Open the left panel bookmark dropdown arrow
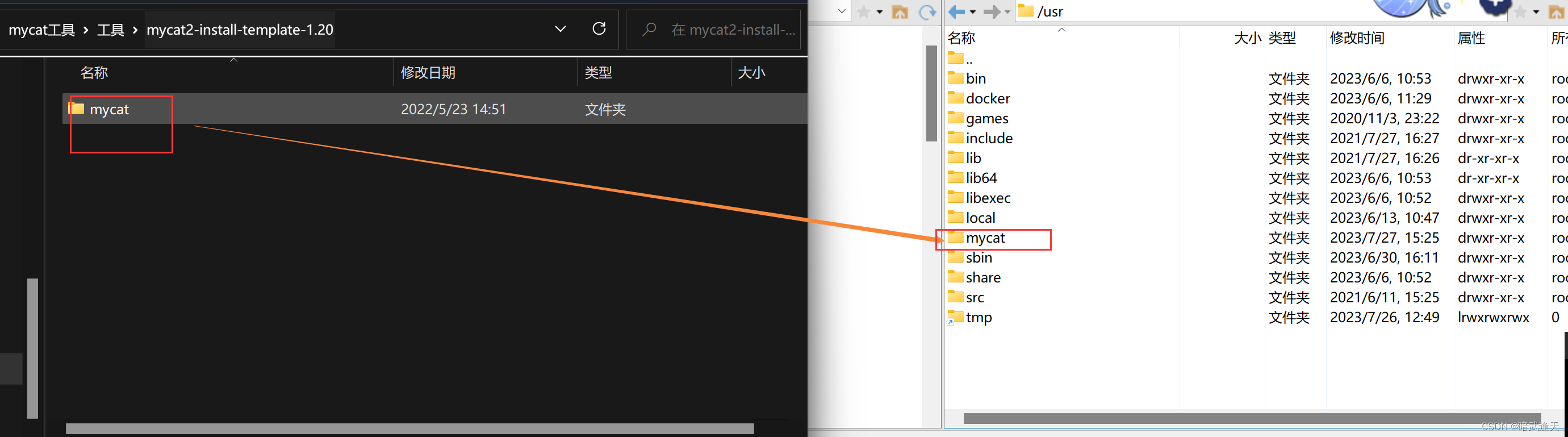 point(880,11)
